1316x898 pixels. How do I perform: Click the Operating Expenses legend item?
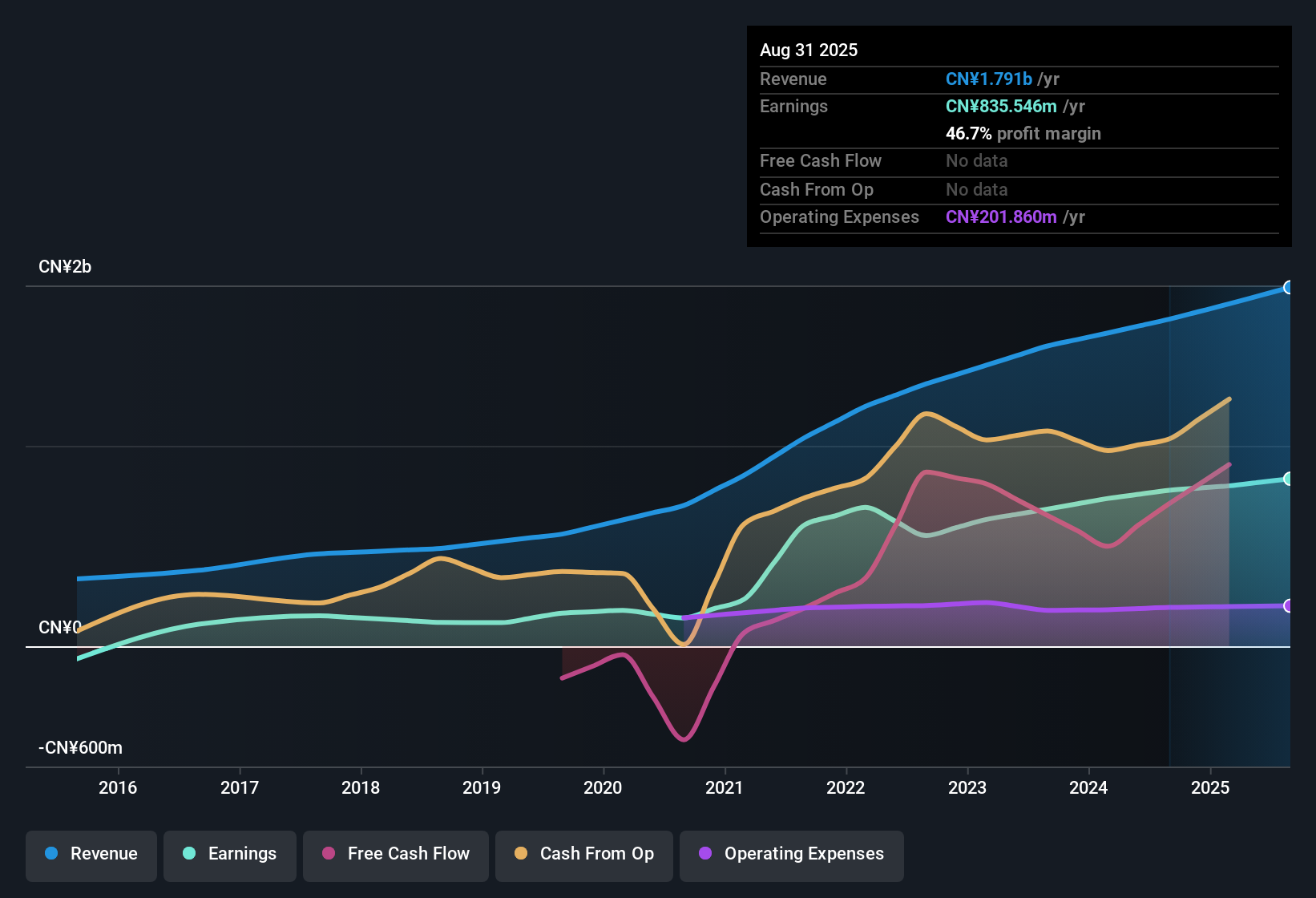(791, 854)
